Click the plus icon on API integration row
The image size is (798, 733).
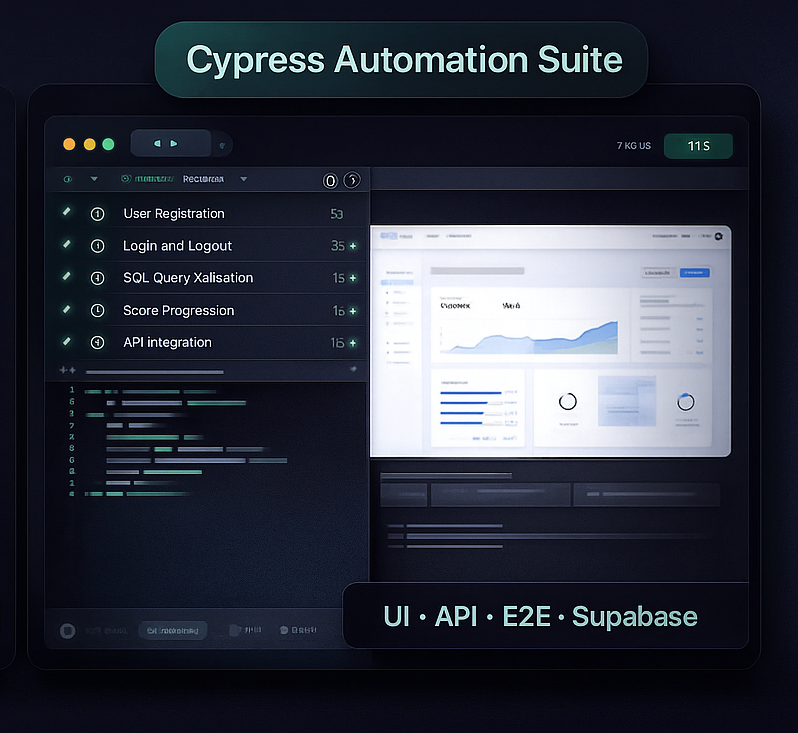[x=353, y=343]
